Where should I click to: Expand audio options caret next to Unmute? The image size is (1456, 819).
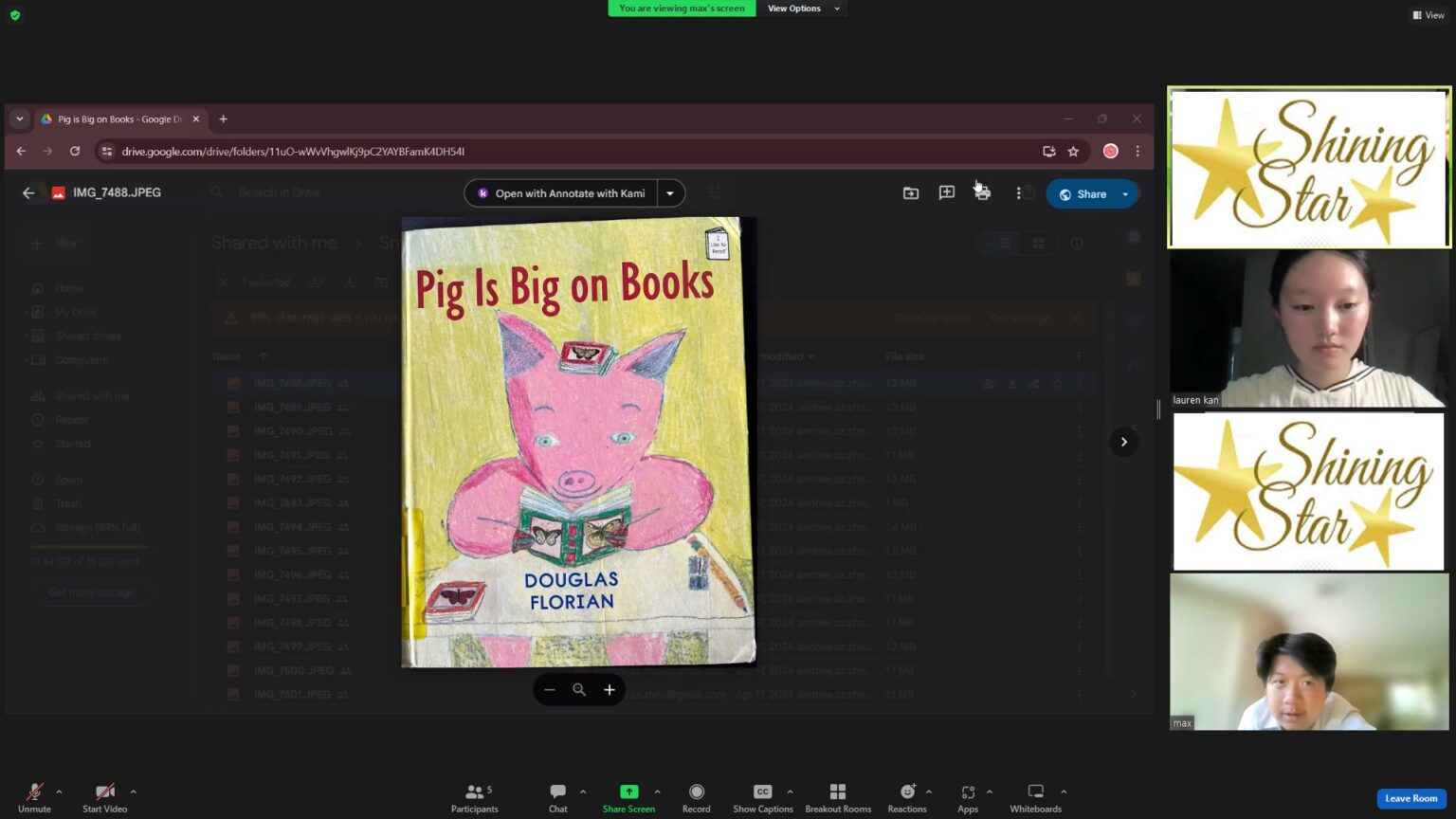(59, 792)
